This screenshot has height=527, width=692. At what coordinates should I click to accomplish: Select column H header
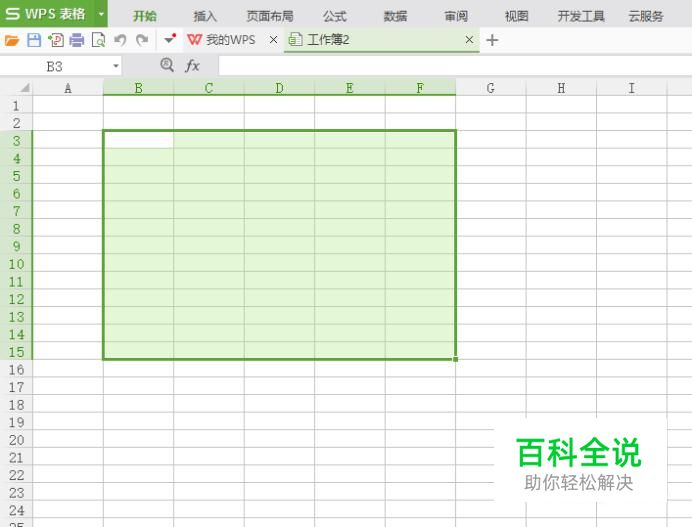(561, 88)
